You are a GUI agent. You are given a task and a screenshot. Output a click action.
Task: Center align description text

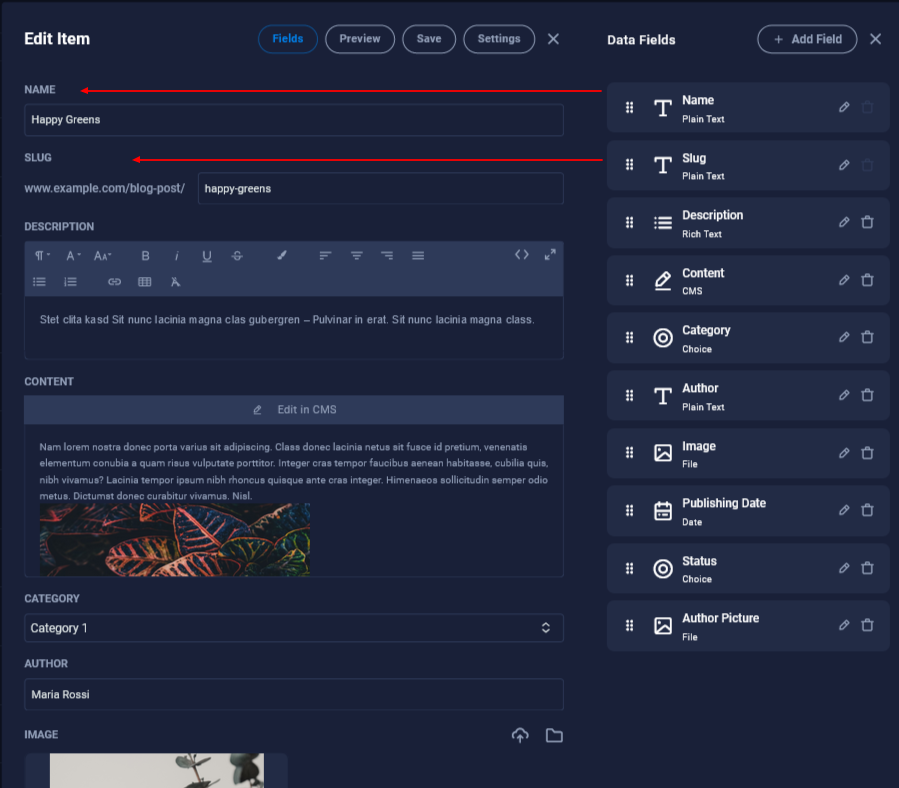click(357, 256)
